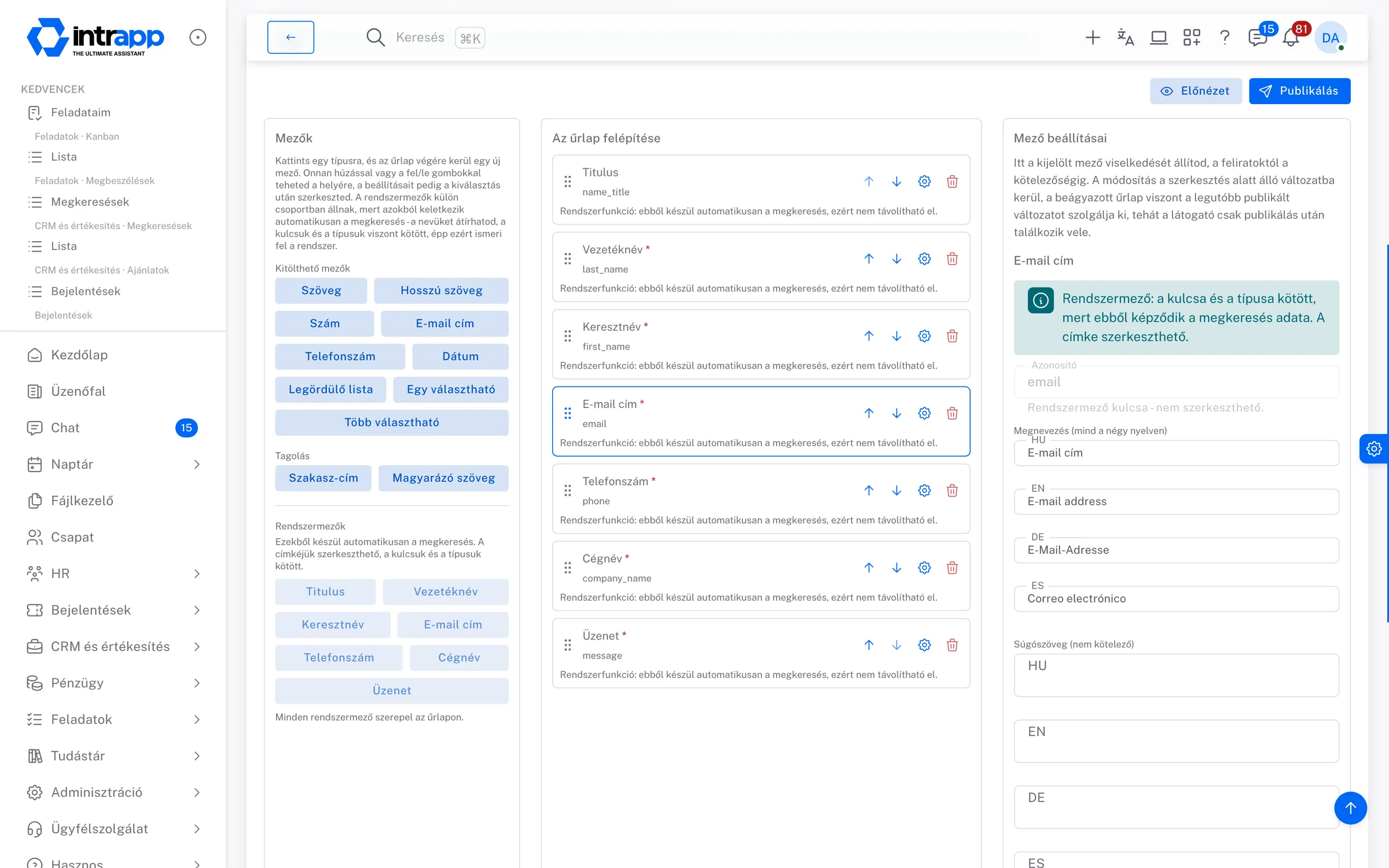Image resolution: width=1389 pixels, height=868 pixels.
Task: Click the back arrow button
Action: (291, 37)
